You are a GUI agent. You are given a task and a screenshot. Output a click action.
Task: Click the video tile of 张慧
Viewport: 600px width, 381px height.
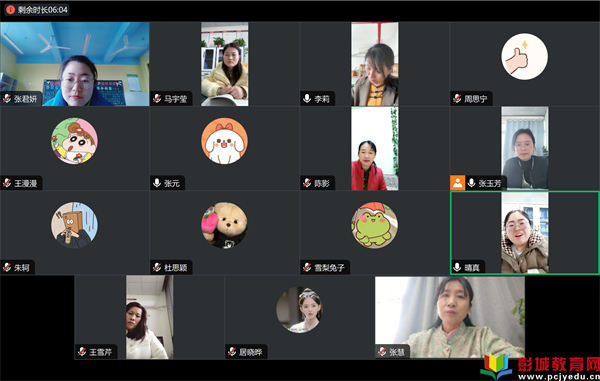(x=450, y=317)
